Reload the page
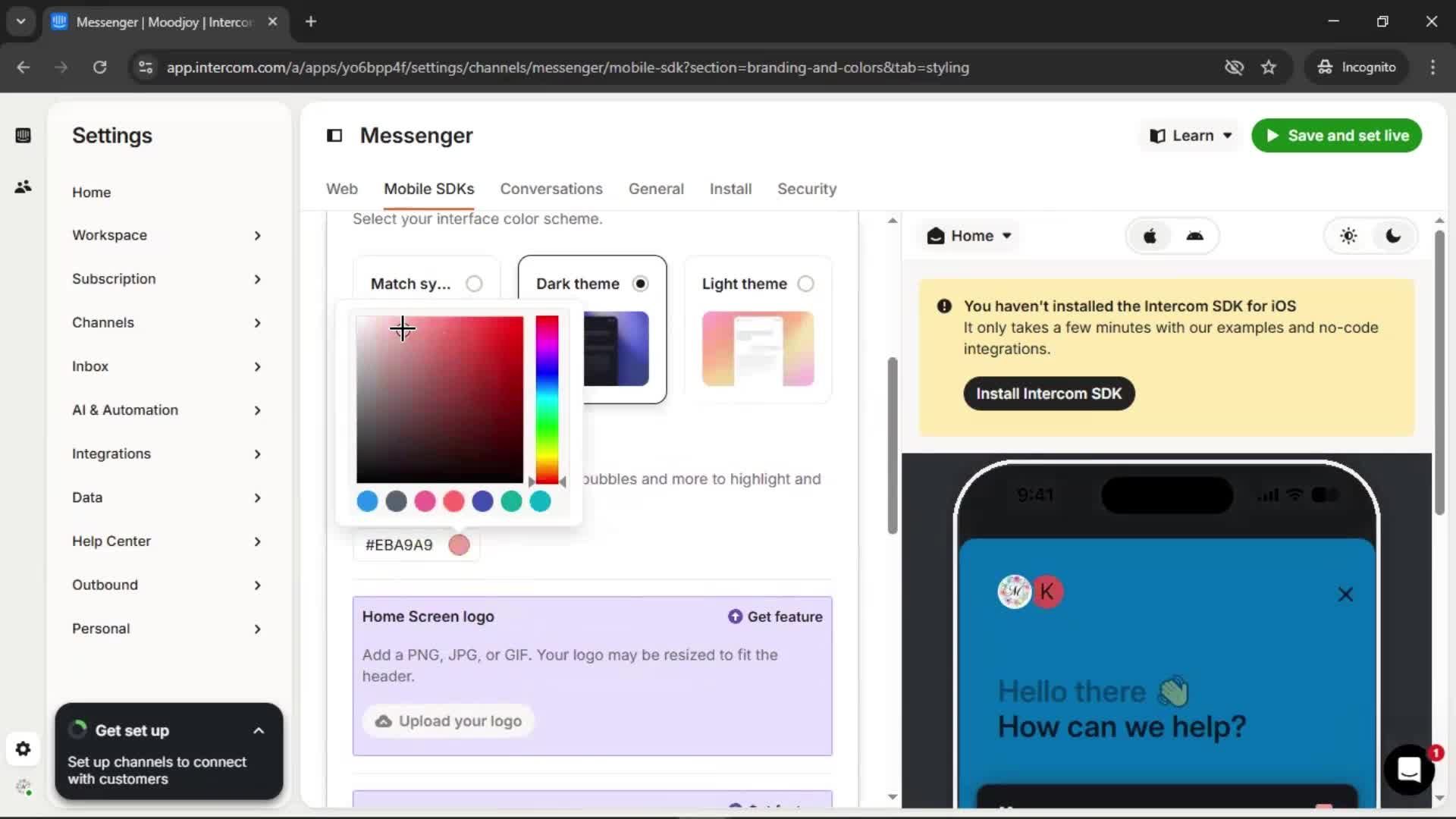This screenshot has height=819, width=1456. point(99,67)
